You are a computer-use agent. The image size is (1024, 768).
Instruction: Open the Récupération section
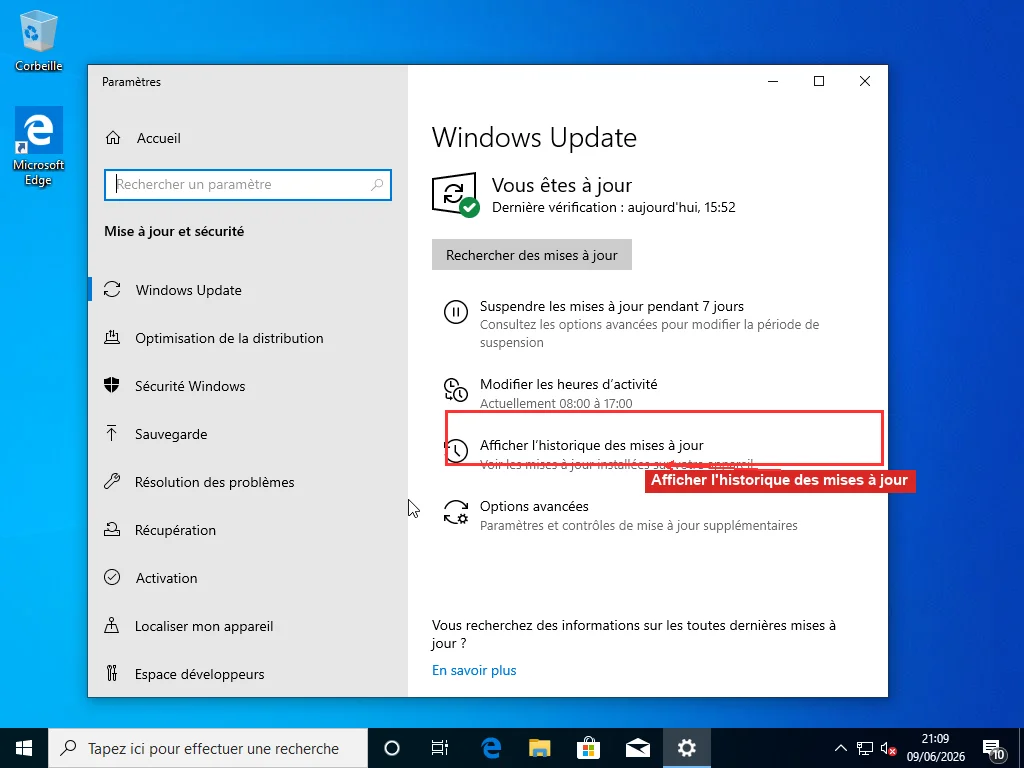tap(248, 530)
